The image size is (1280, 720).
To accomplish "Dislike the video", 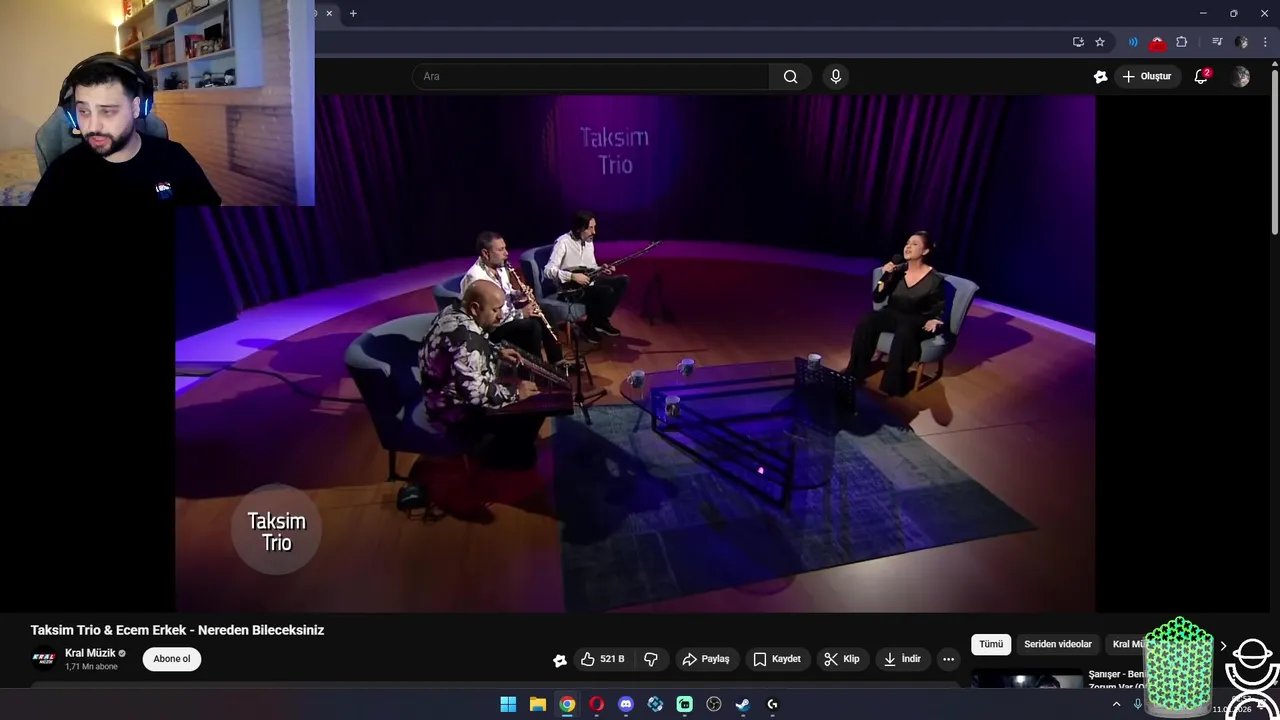I will pyautogui.click(x=651, y=659).
